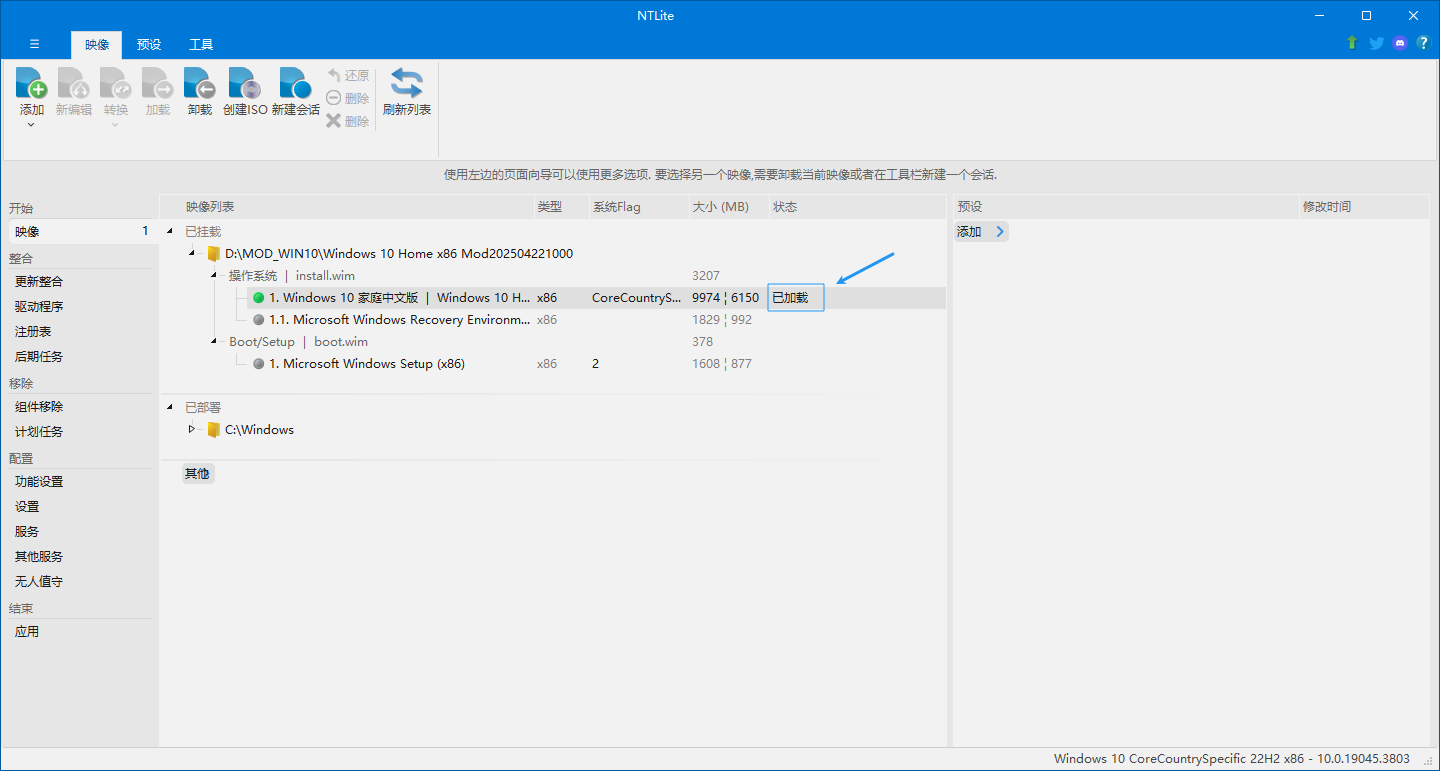The width and height of the screenshot is (1440, 771).
Task: Collapse the 已部署 group
Action: 169,407
